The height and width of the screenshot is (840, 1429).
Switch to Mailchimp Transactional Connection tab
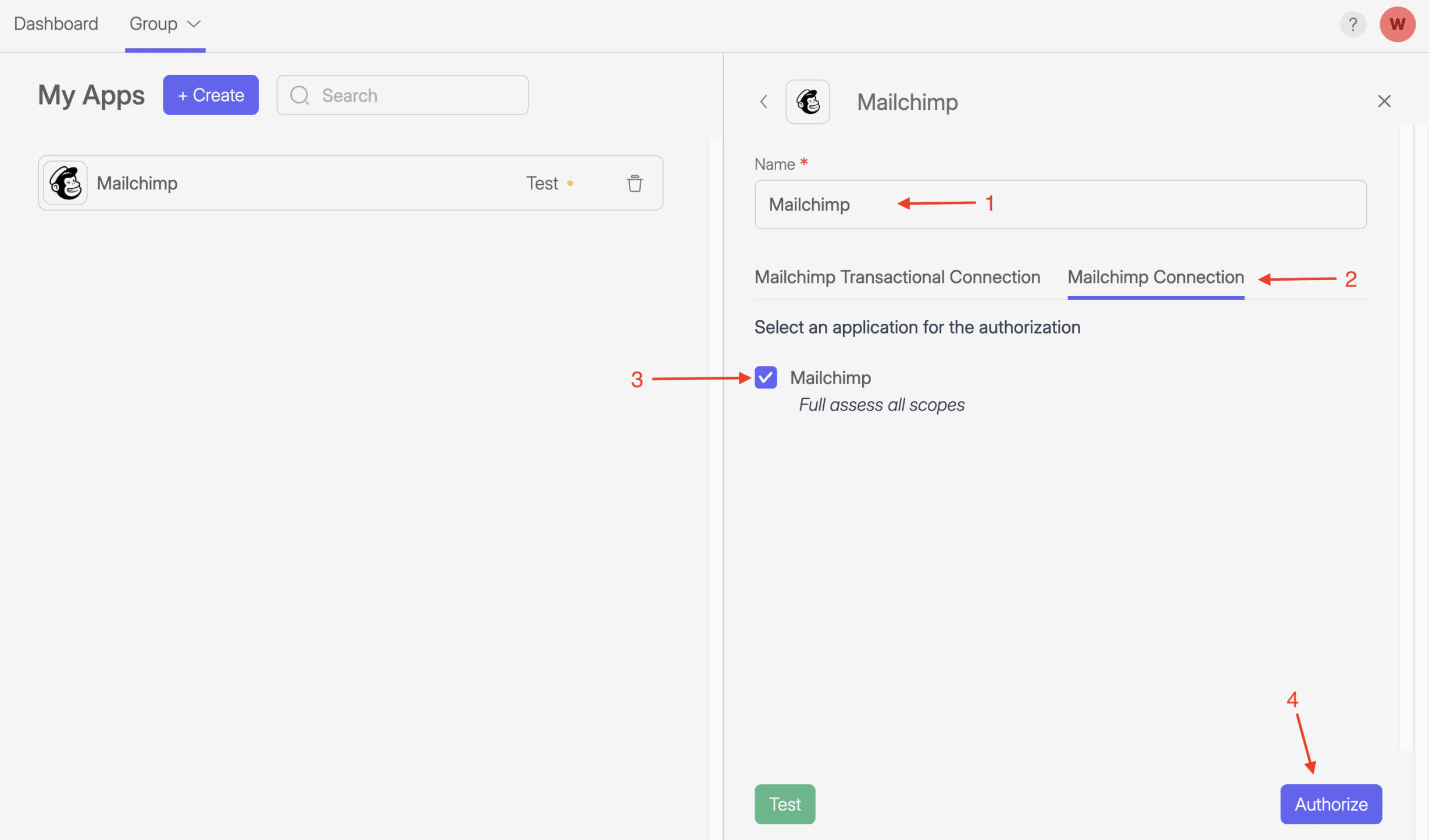point(897,277)
